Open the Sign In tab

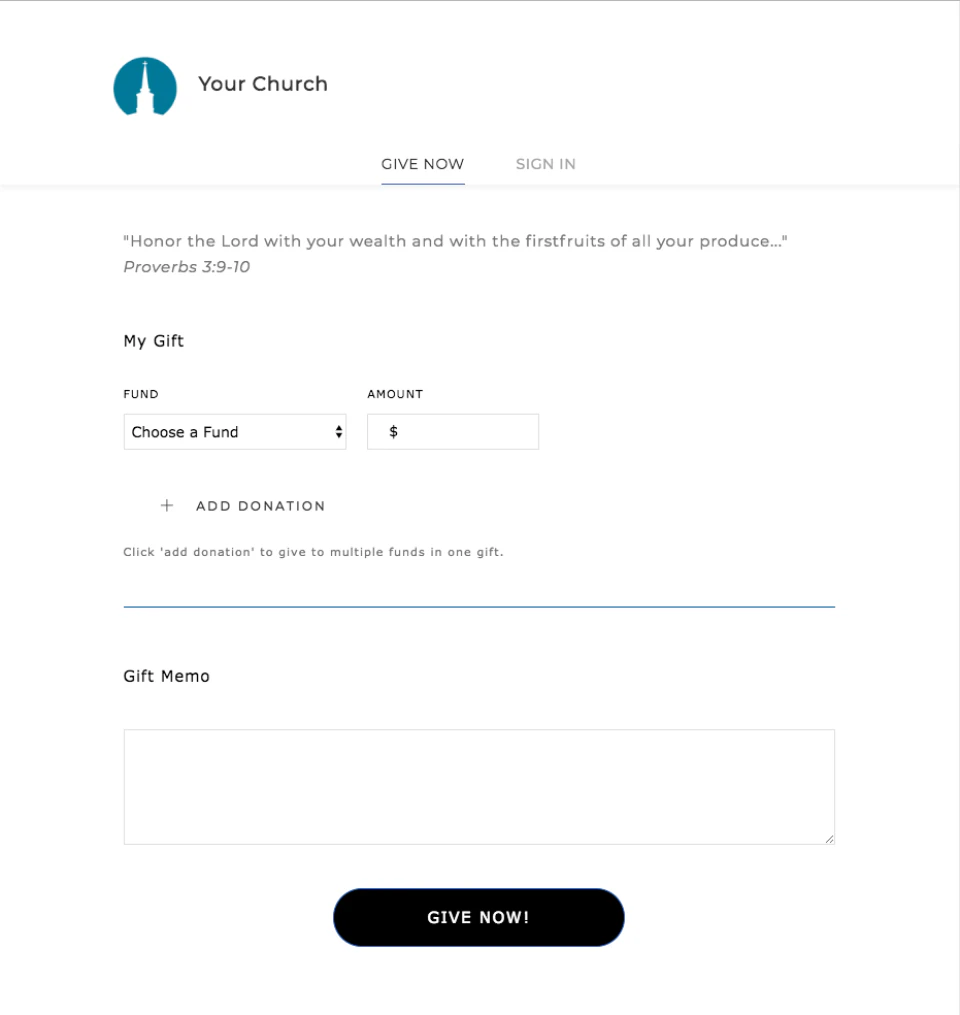point(545,164)
